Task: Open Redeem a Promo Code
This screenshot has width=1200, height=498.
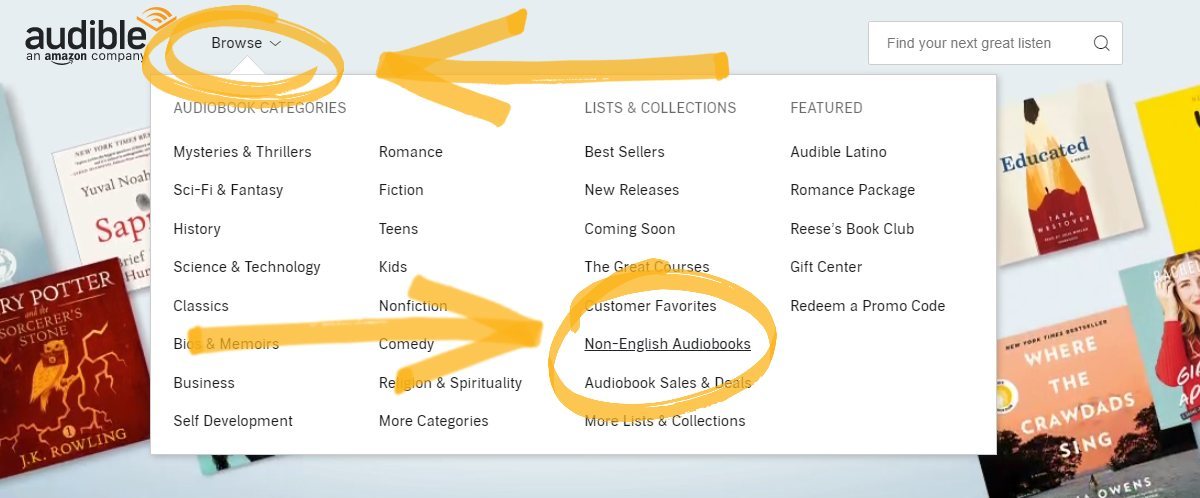Action: coord(867,306)
